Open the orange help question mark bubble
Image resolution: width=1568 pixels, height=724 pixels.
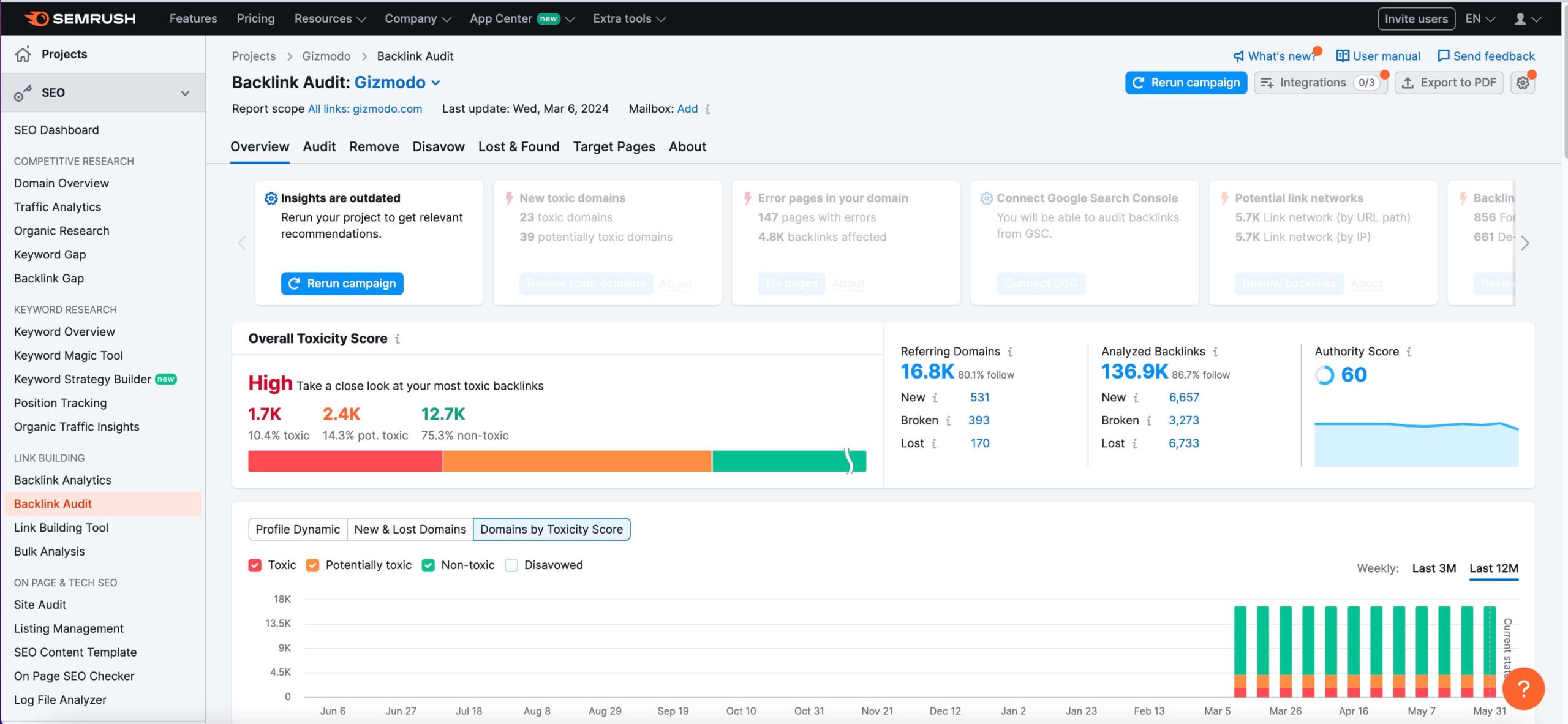[1523, 688]
